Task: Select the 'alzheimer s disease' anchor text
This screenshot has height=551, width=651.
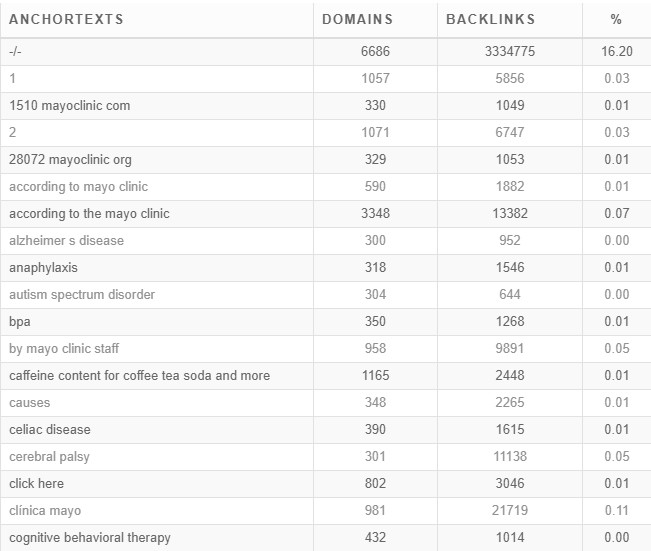Action: pos(66,240)
